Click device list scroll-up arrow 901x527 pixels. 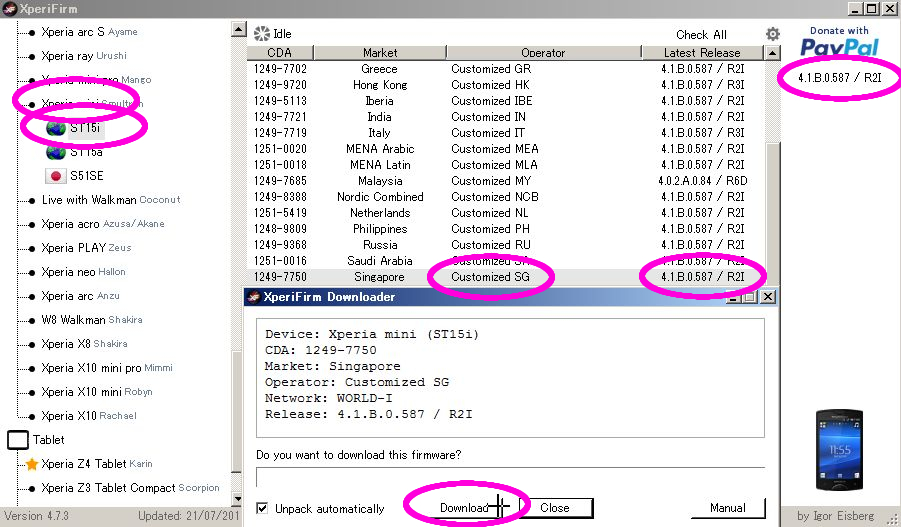(238, 29)
